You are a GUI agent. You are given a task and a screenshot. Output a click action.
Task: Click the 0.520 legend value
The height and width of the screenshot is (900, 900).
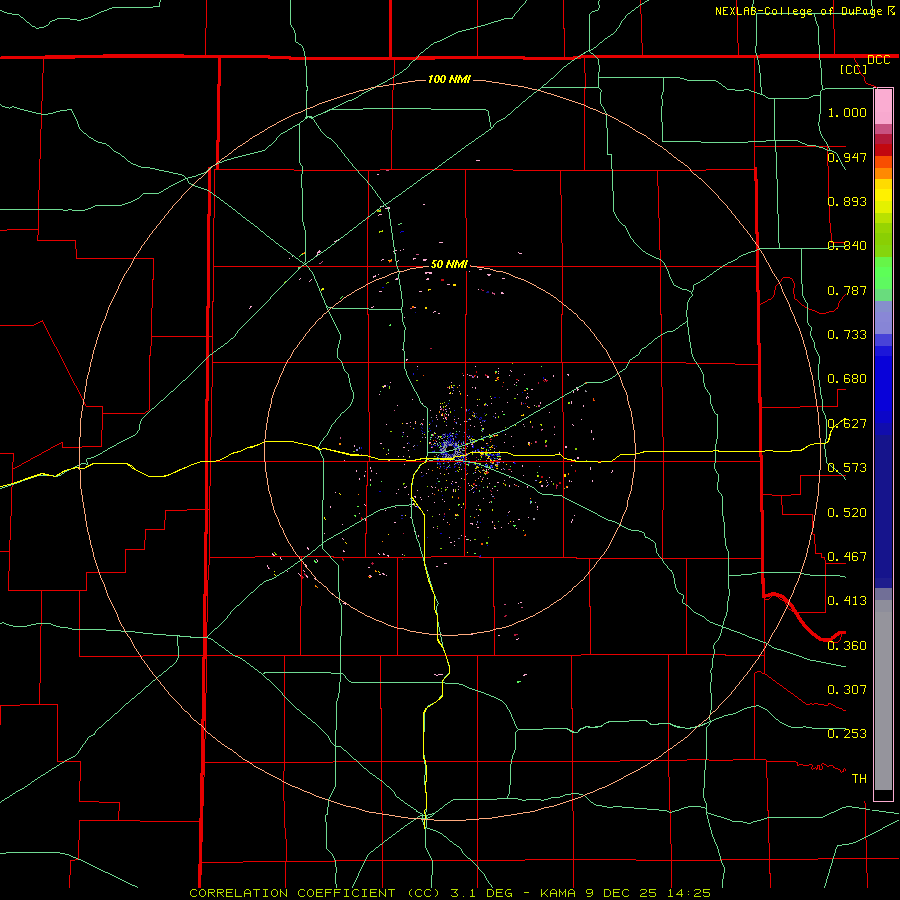[847, 513]
